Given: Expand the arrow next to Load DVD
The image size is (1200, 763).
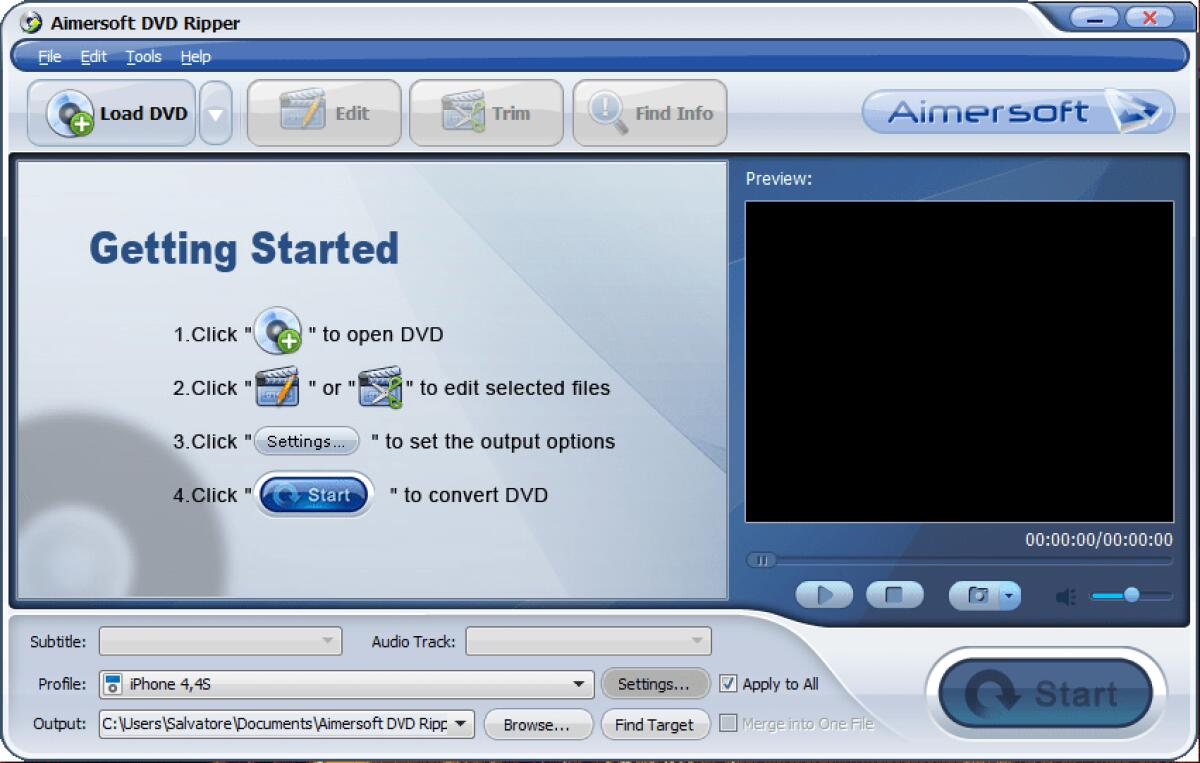Looking at the screenshot, I should click(x=216, y=113).
